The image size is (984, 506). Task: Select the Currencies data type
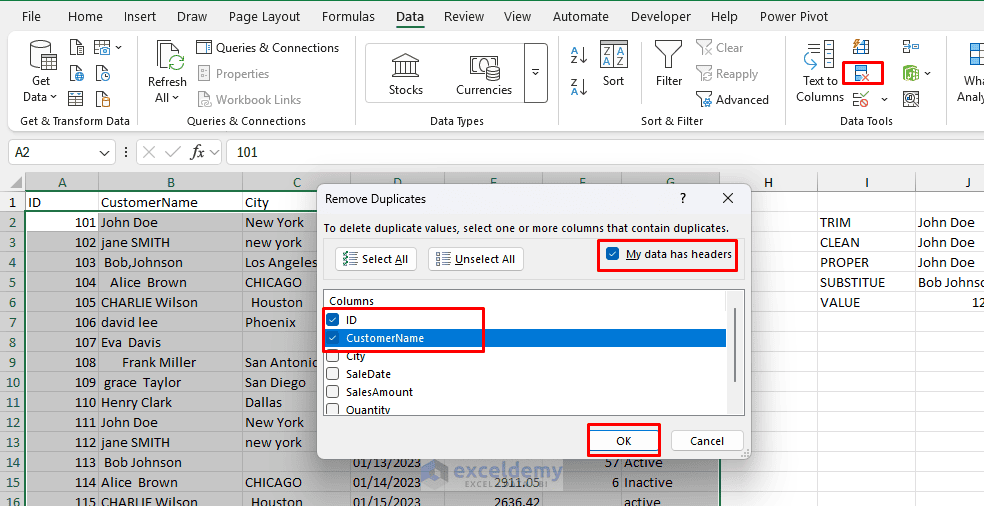click(484, 74)
